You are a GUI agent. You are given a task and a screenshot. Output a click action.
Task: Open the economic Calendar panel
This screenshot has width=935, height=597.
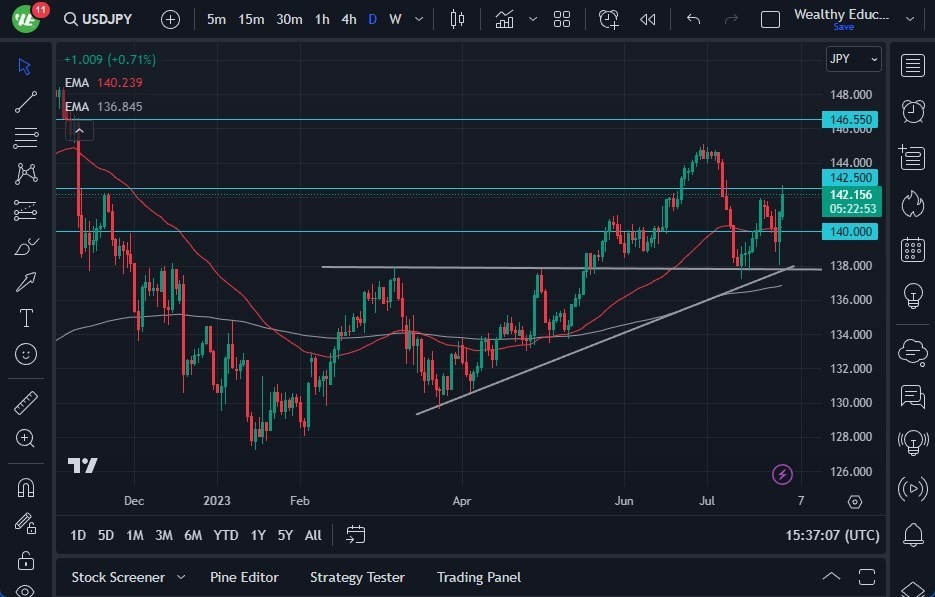click(x=913, y=250)
